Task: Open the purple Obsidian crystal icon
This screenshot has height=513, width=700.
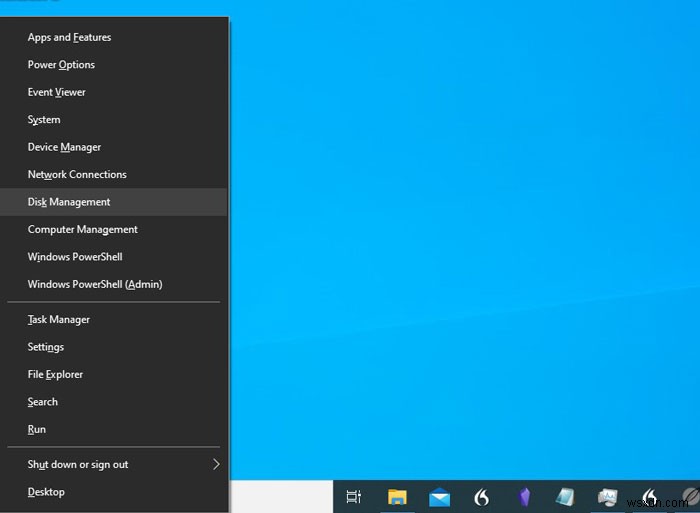Action: tap(524, 497)
